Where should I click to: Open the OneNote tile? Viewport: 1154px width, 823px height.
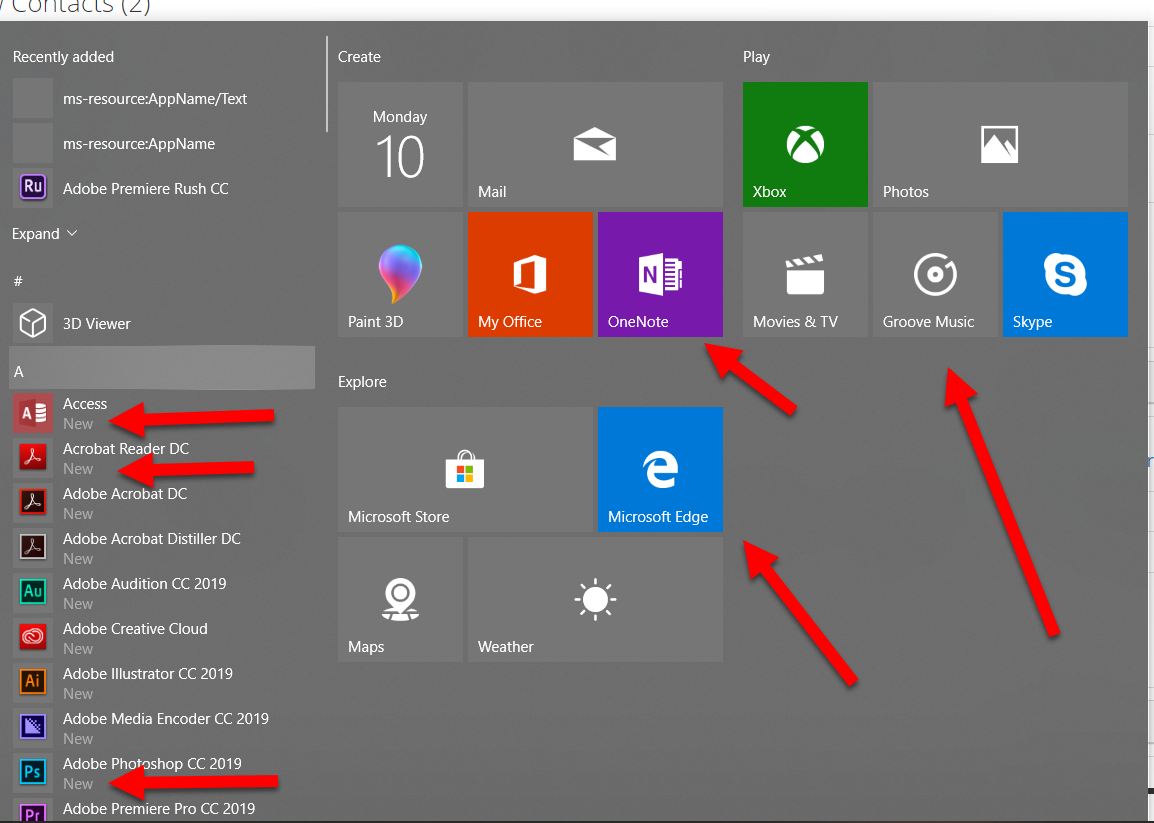(660, 275)
